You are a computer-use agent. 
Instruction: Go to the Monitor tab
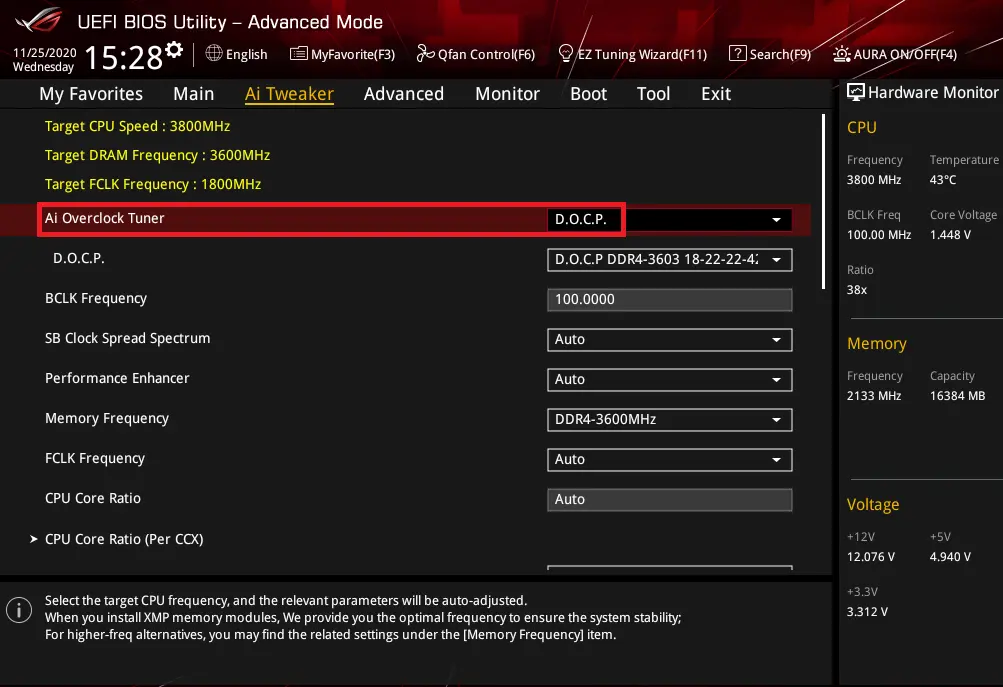coord(507,93)
